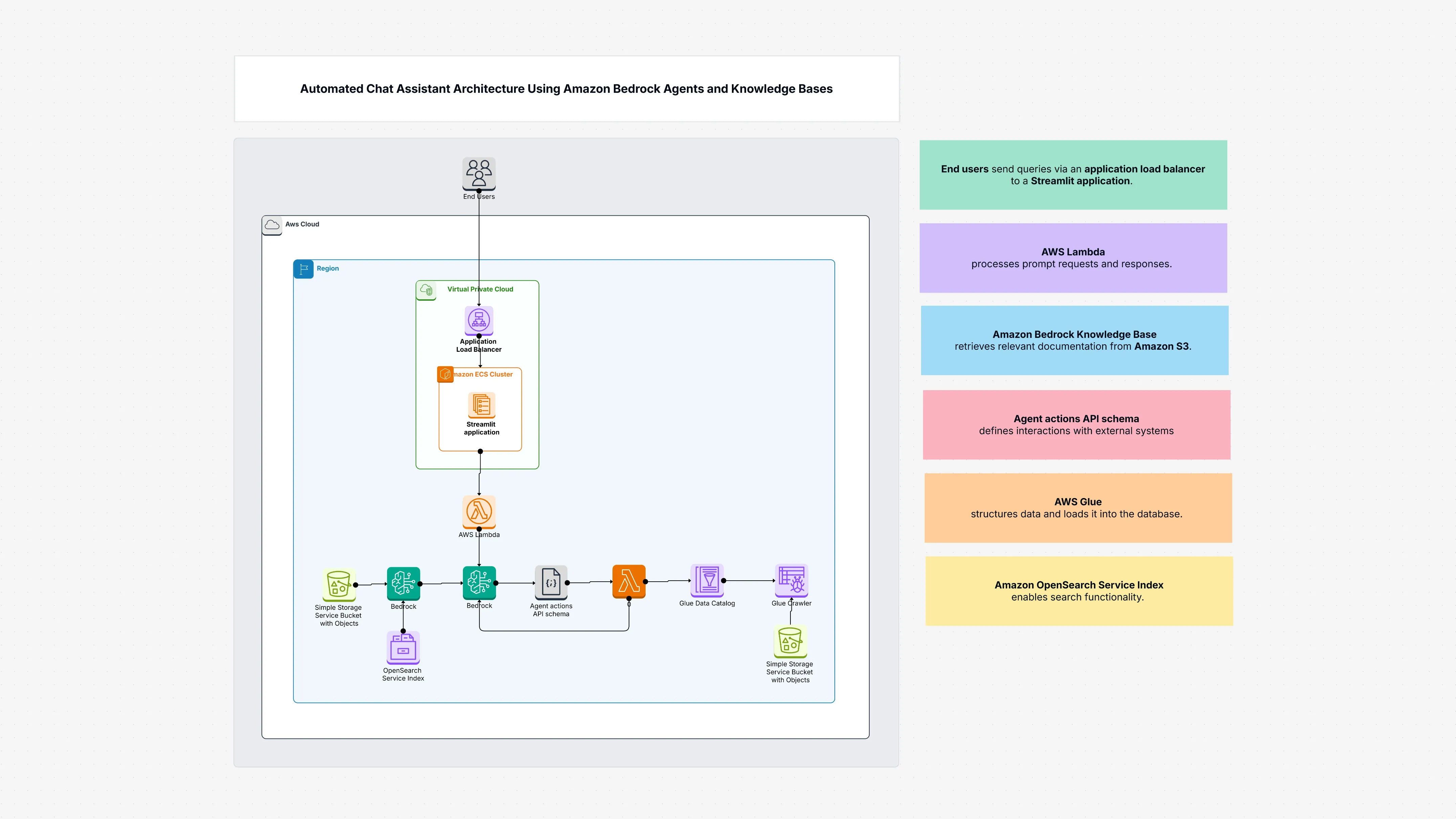Click the Streamlit application icon
This screenshot has height=819, width=1456.
point(481,405)
